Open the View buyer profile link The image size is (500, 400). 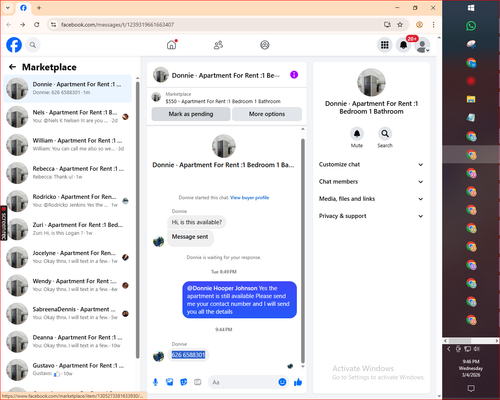coord(250,198)
